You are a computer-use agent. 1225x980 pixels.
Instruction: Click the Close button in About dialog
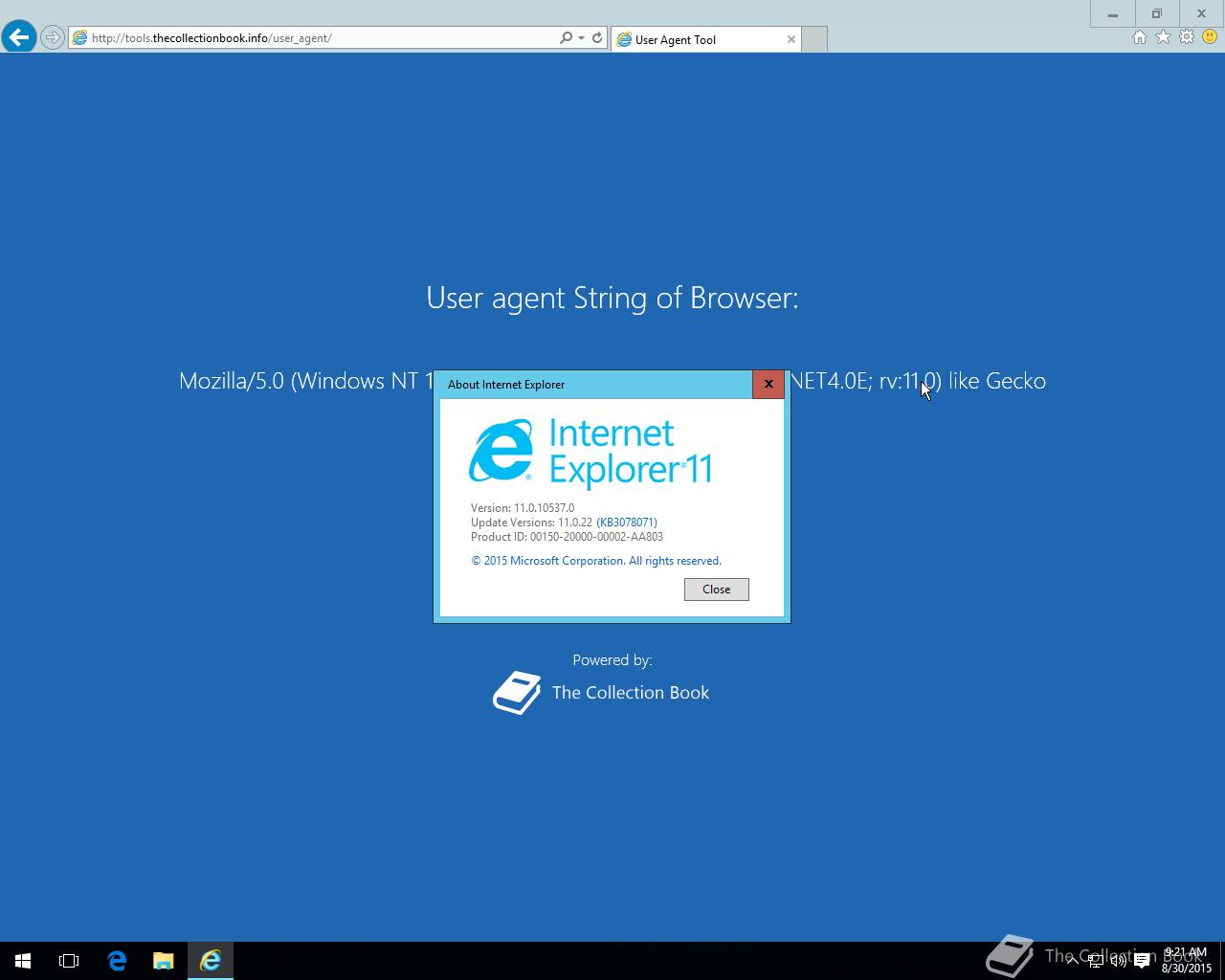click(717, 590)
